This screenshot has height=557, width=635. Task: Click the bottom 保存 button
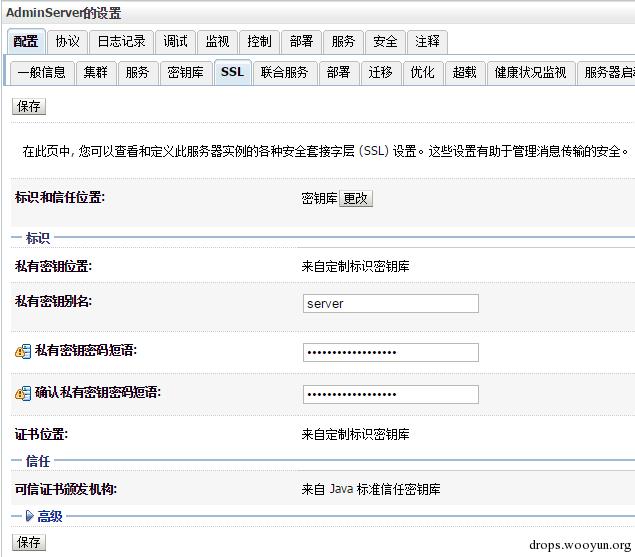click(x=29, y=542)
